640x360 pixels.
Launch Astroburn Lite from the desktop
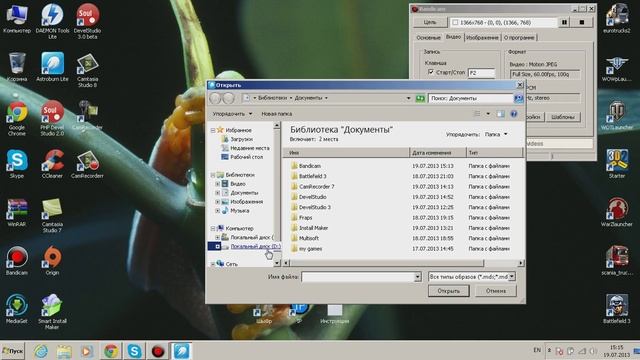pyautogui.click(x=52, y=67)
